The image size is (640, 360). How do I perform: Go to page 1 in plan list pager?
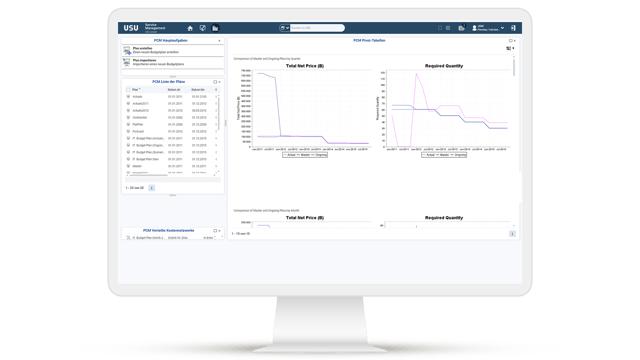click(152, 188)
